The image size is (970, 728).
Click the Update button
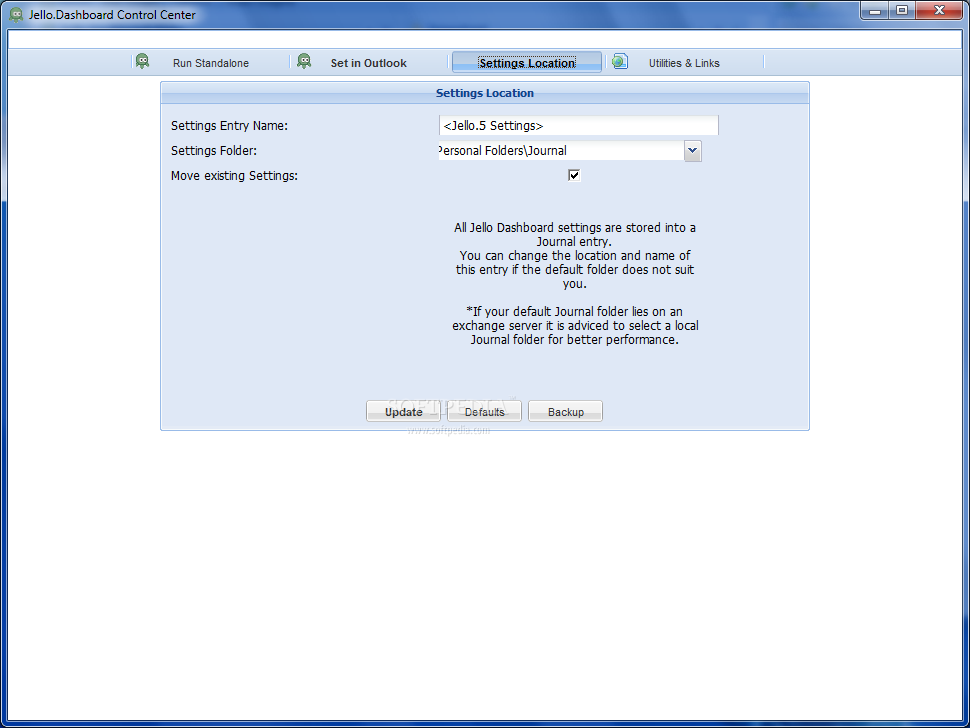click(x=403, y=412)
